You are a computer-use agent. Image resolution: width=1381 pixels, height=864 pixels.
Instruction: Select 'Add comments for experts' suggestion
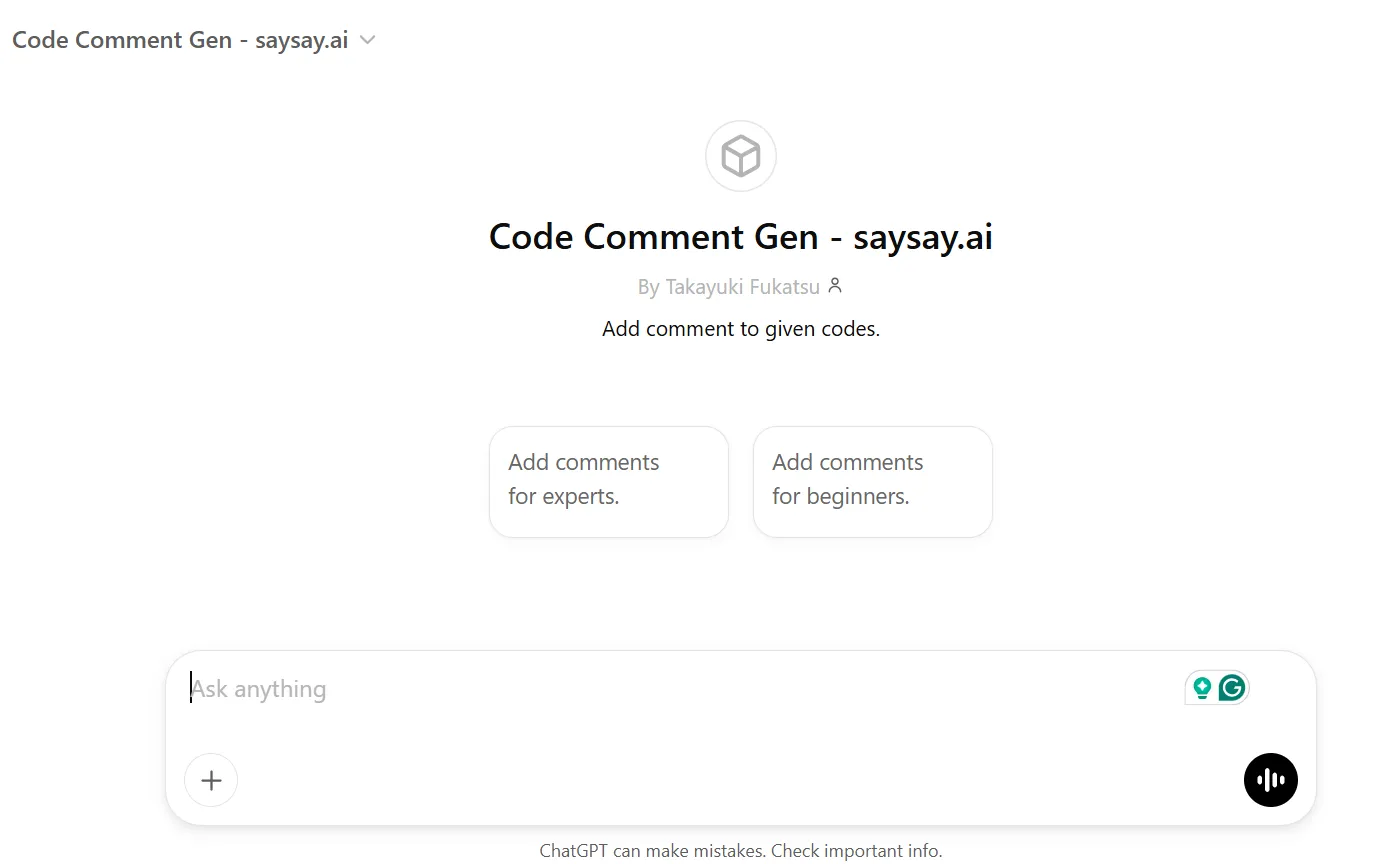pyautogui.click(x=609, y=482)
